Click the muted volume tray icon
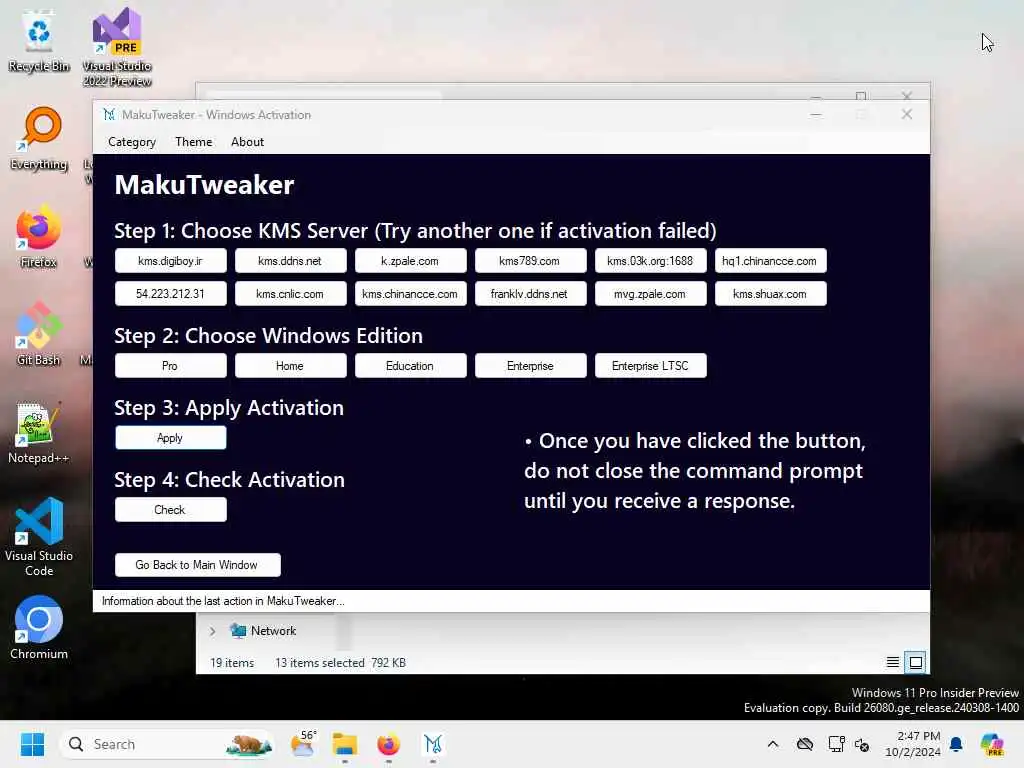The height and width of the screenshot is (768, 1024). pyautogui.click(x=862, y=744)
